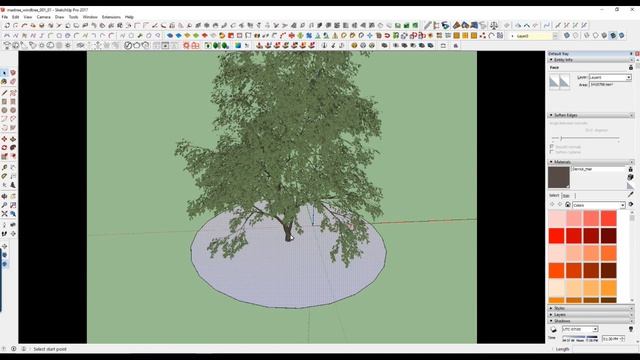Viewport: 640px width, 360px height.
Task: Click the bright red color swatch
Action: [x=556, y=236]
